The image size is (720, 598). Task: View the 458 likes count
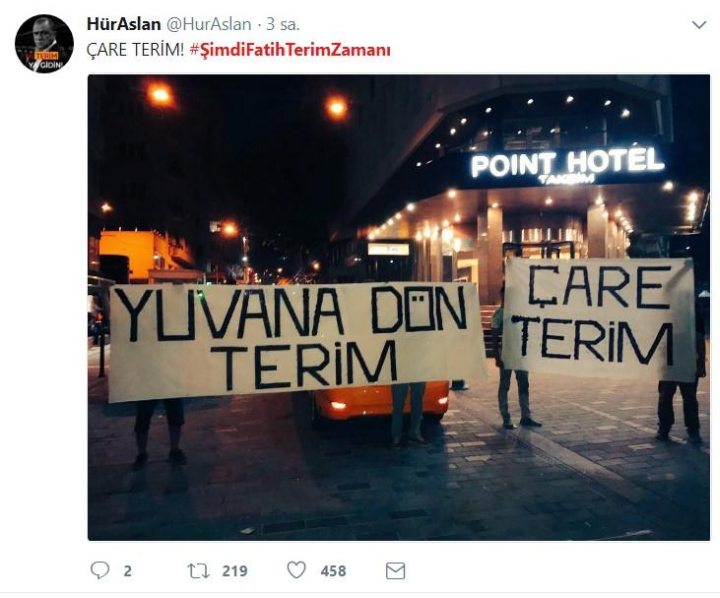[x=333, y=571]
